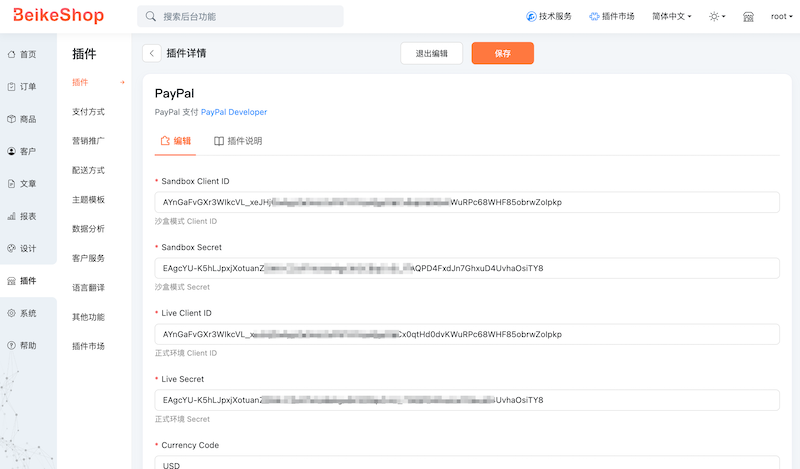Open 文章 in sidebar
The height and width of the screenshot is (469, 800).
click(x=22, y=184)
